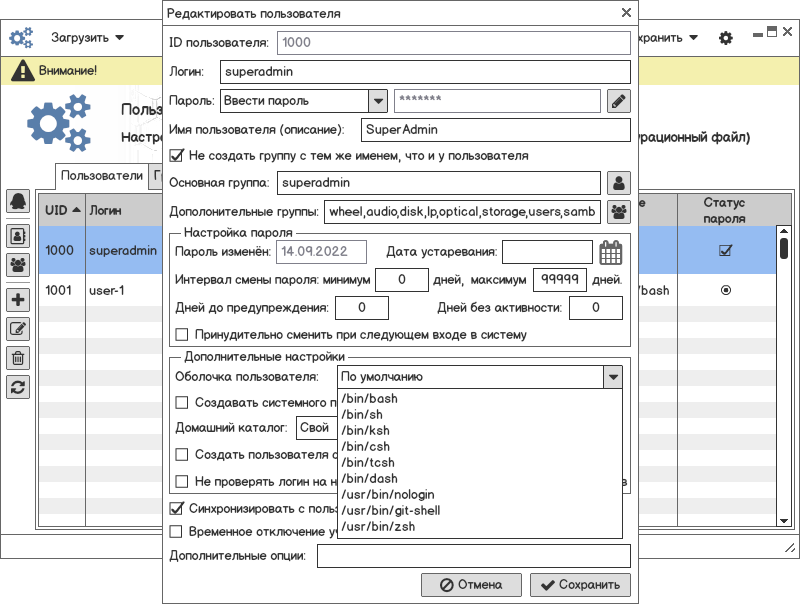This screenshot has width=800, height=604.
Task: Refresh the list with reload icon
Action: [18, 387]
